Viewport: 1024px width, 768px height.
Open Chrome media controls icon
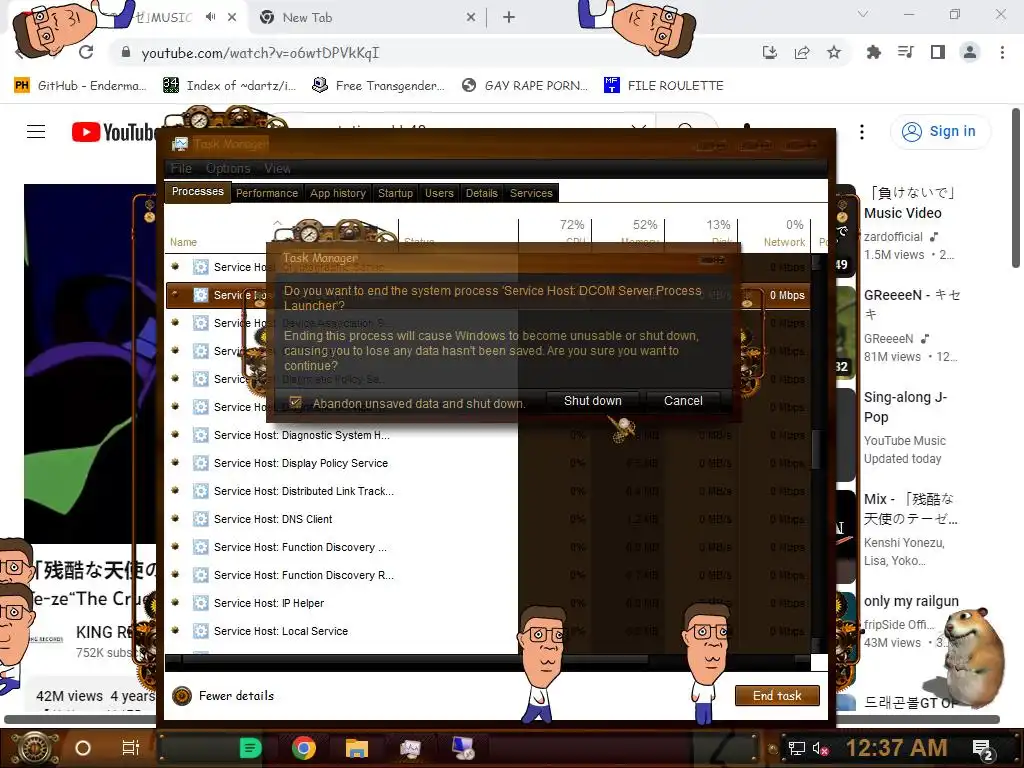point(906,52)
